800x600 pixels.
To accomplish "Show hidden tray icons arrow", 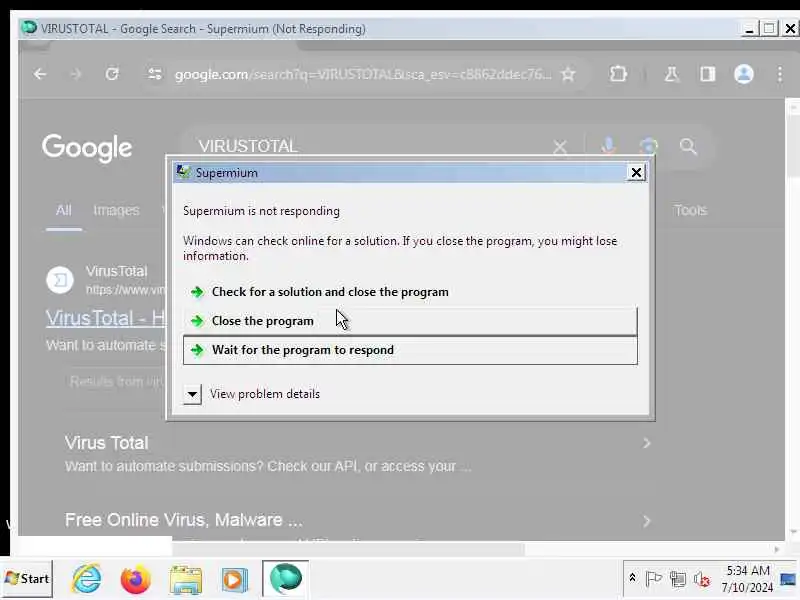I will point(632,578).
